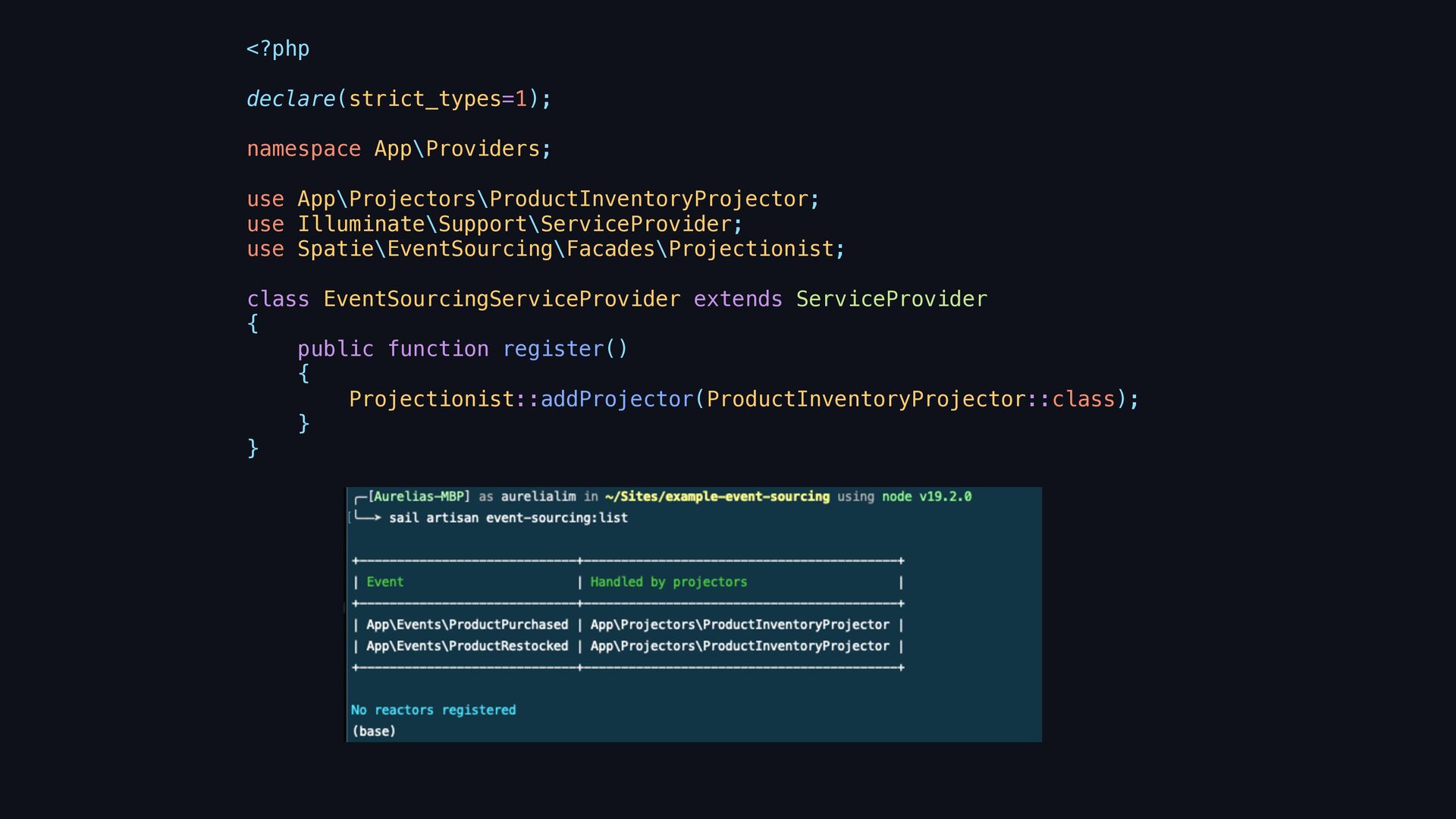The width and height of the screenshot is (1456, 819).
Task: Click the declare keyword
Action: click(290, 99)
